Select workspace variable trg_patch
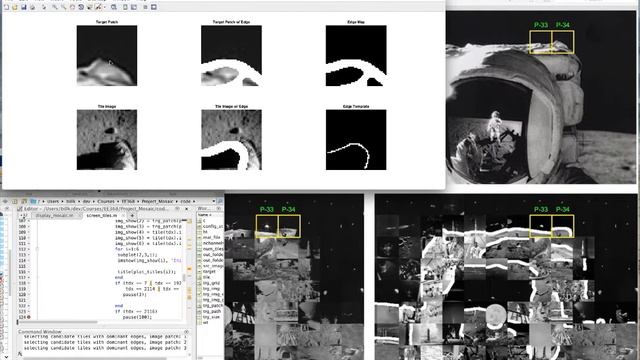 (x=212, y=305)
